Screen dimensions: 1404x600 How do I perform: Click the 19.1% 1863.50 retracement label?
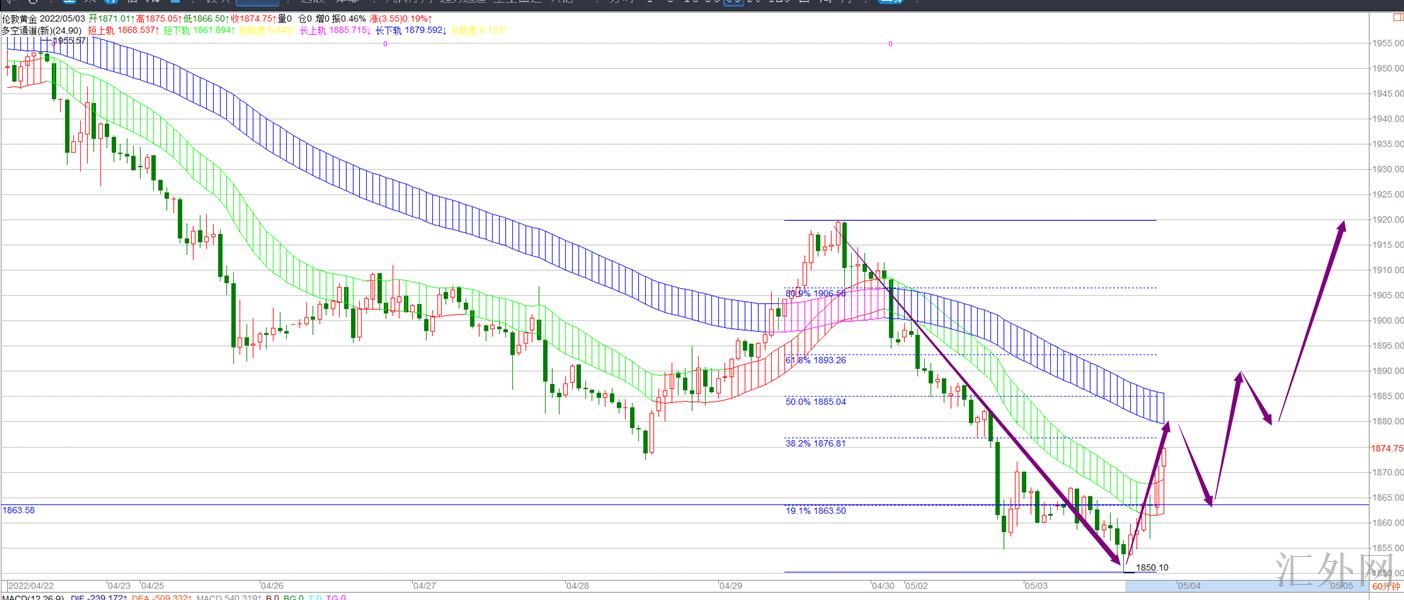click(x=815, y=510)
